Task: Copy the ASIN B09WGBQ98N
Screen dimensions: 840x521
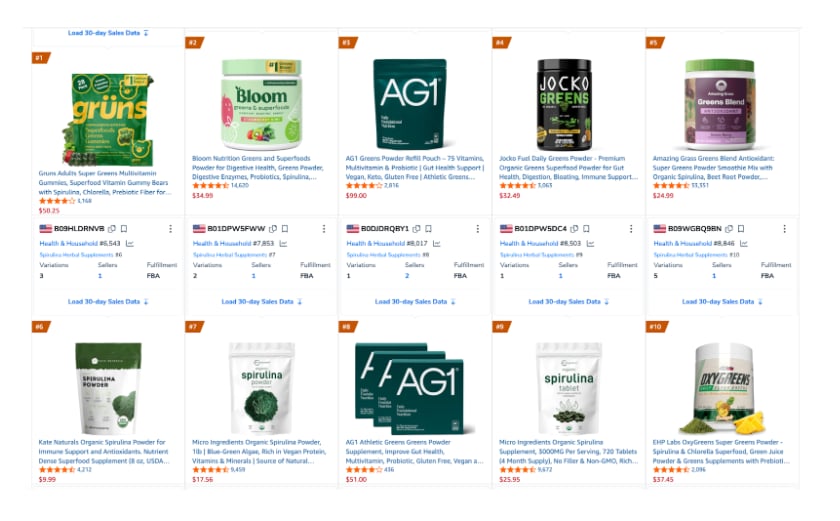Action: (729, 229)
